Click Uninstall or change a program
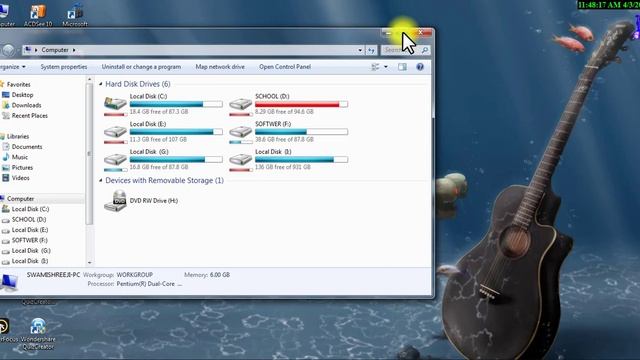 click(141, 67)
